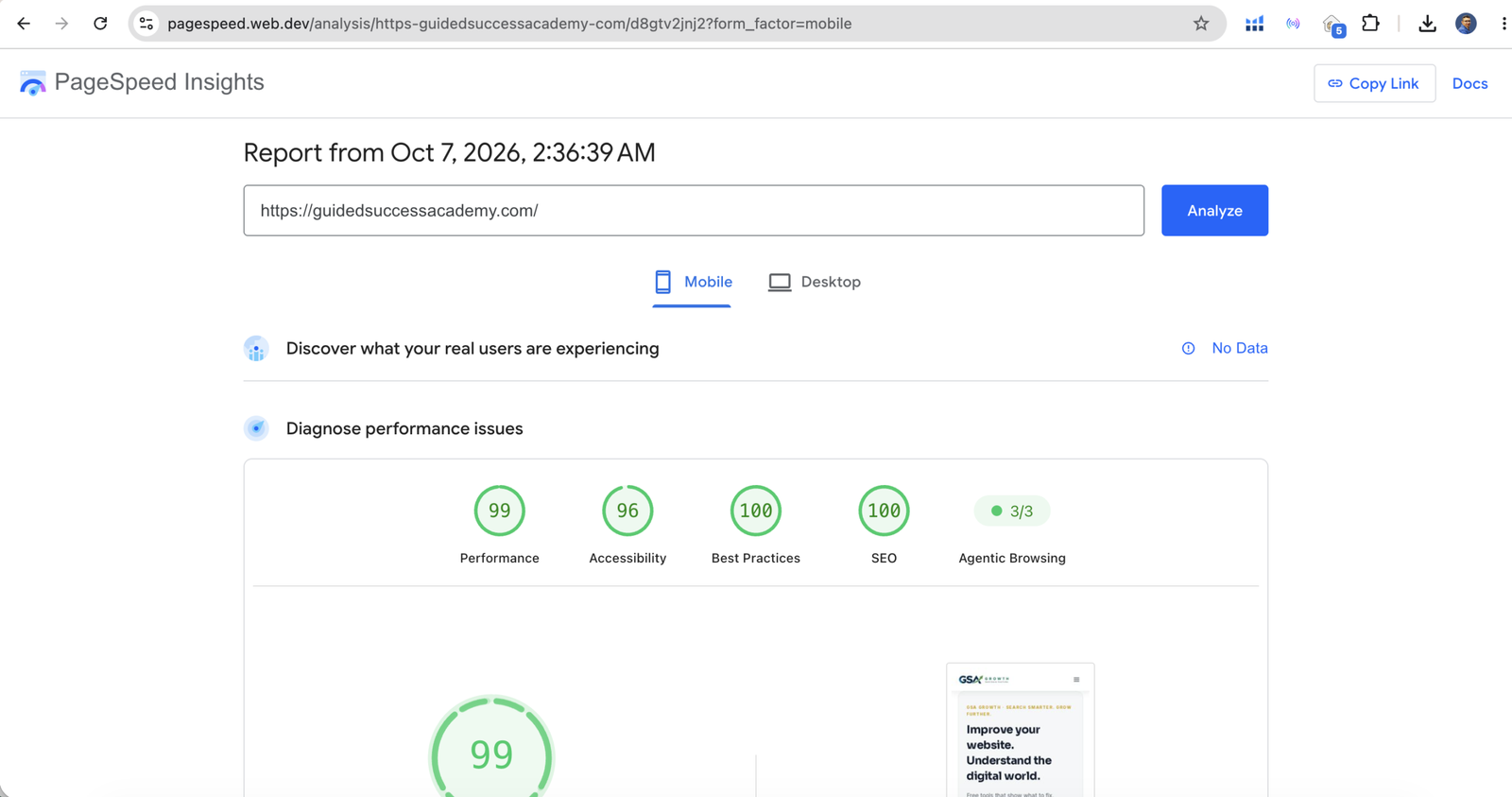This screenshot has width=1512, height=797.
Task: Open site information icon in address bar
Action: coord(146,24)
